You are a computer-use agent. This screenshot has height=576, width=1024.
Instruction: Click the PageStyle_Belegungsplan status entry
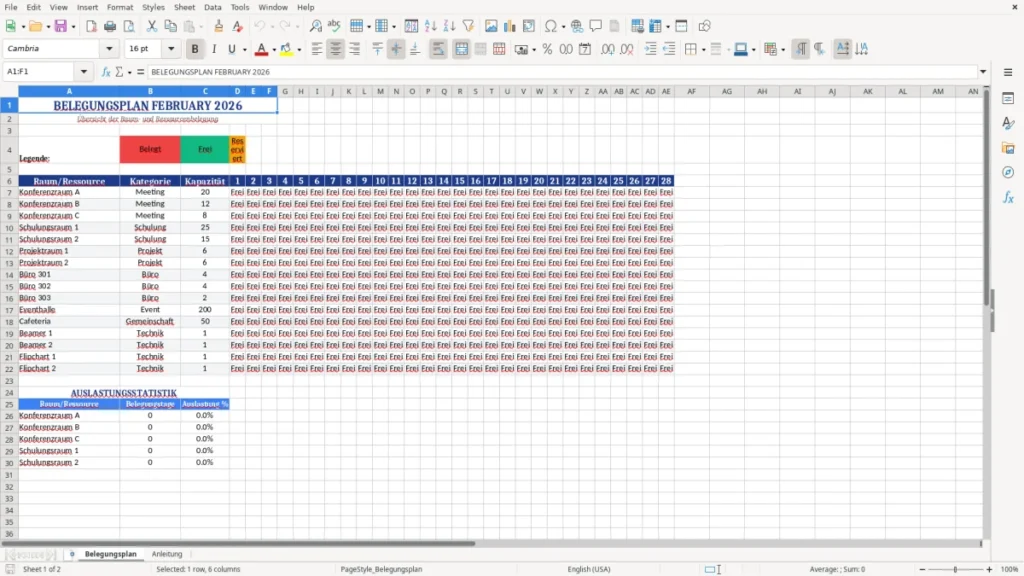(x=381, y=569)
